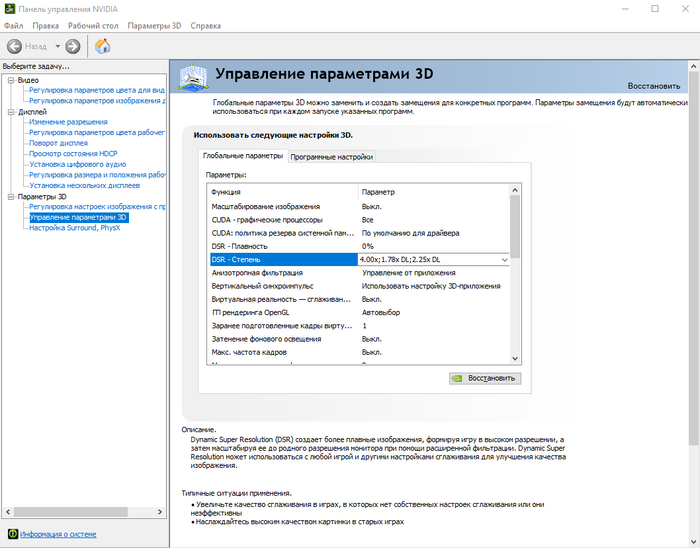Click the Восстановить button with NVIDIA logo
The height and width of the screenshot is (548, 700).
pyautogui.click(x=485, y=378)
